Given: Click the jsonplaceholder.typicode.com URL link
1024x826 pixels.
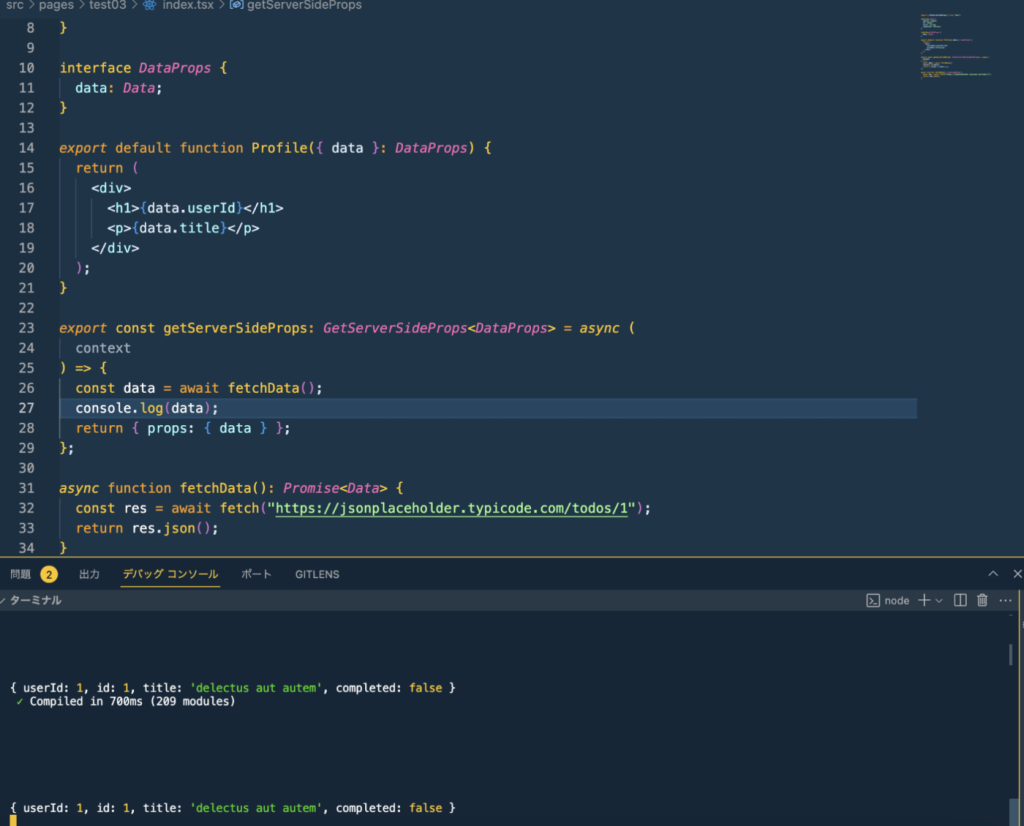Looking at the screenshot, I should click(457, 508).
